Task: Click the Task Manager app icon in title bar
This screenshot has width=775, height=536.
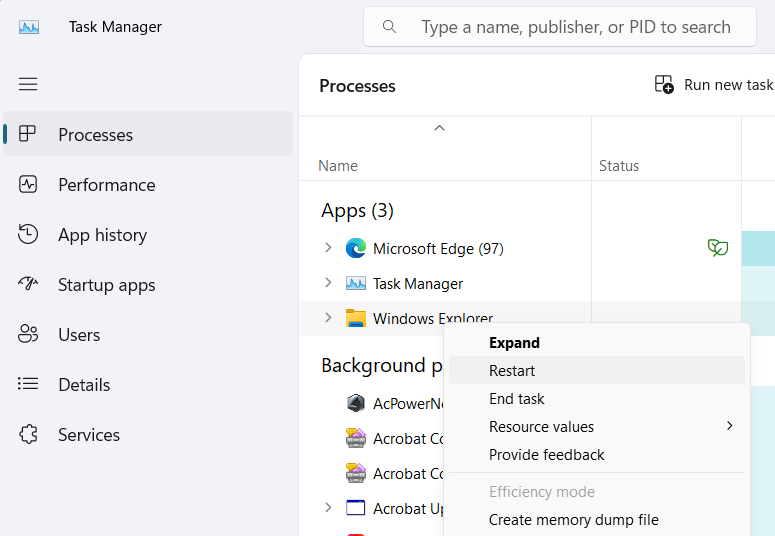Action: point(29,27)
